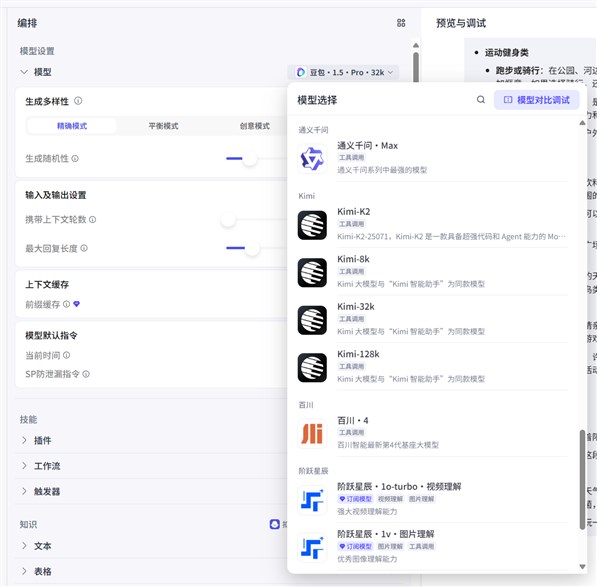Click 订阅模型 tag on 1o-turbo entry
597x587 pixels.
point(355,499)
